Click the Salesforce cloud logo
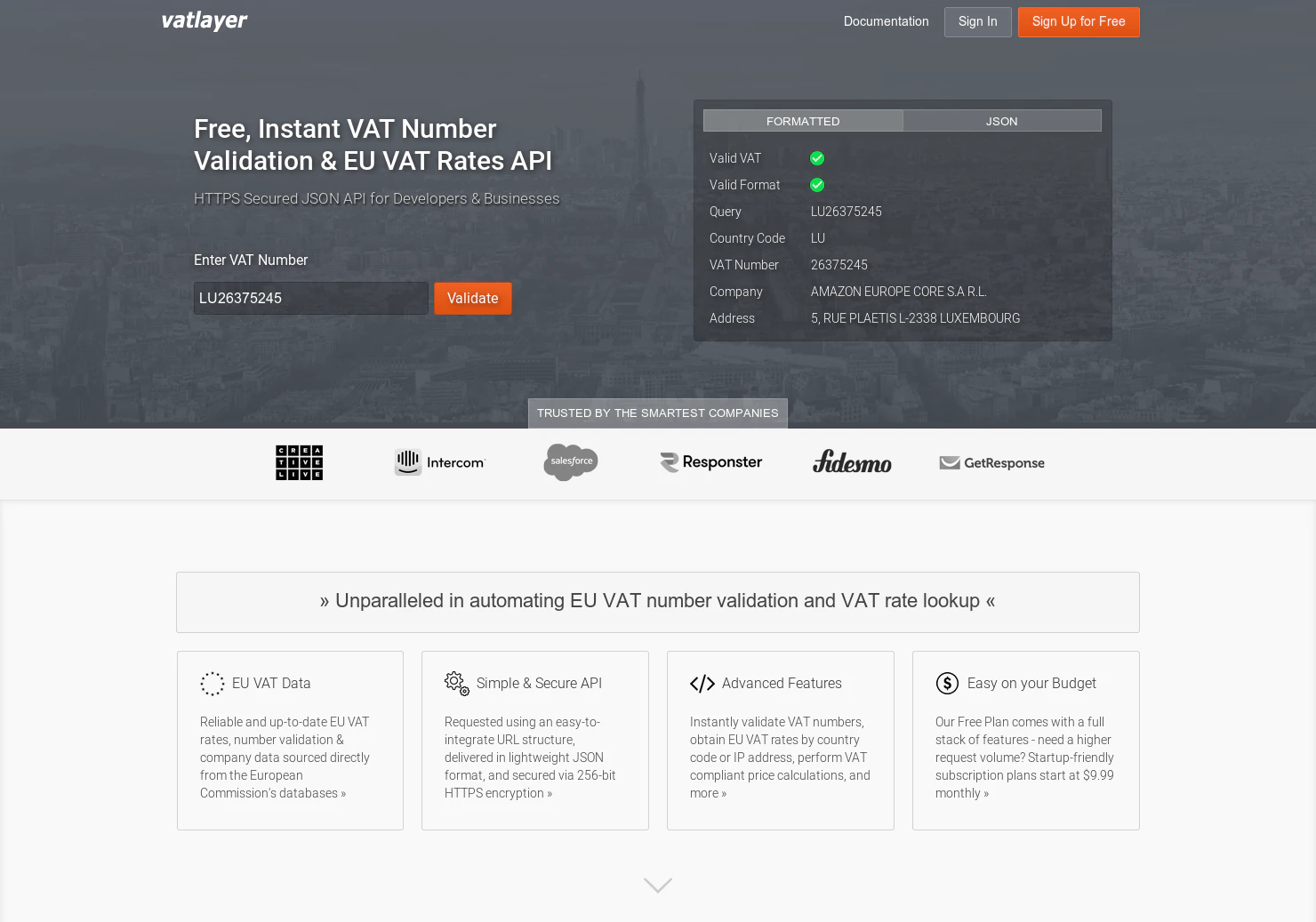This screenshot has width=1316, height=922. pos(570,461)
